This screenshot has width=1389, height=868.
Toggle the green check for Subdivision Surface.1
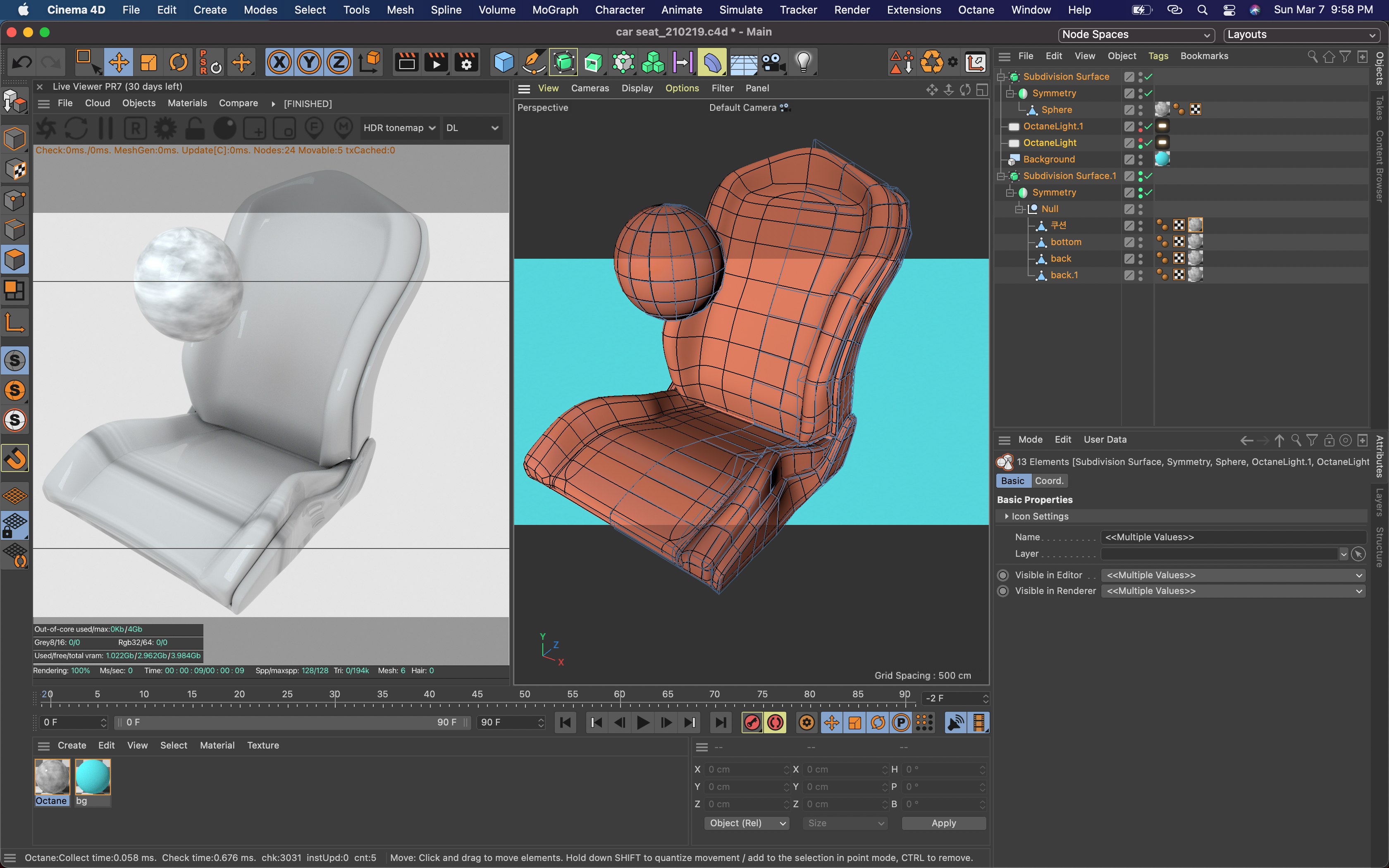point(1148,176)
